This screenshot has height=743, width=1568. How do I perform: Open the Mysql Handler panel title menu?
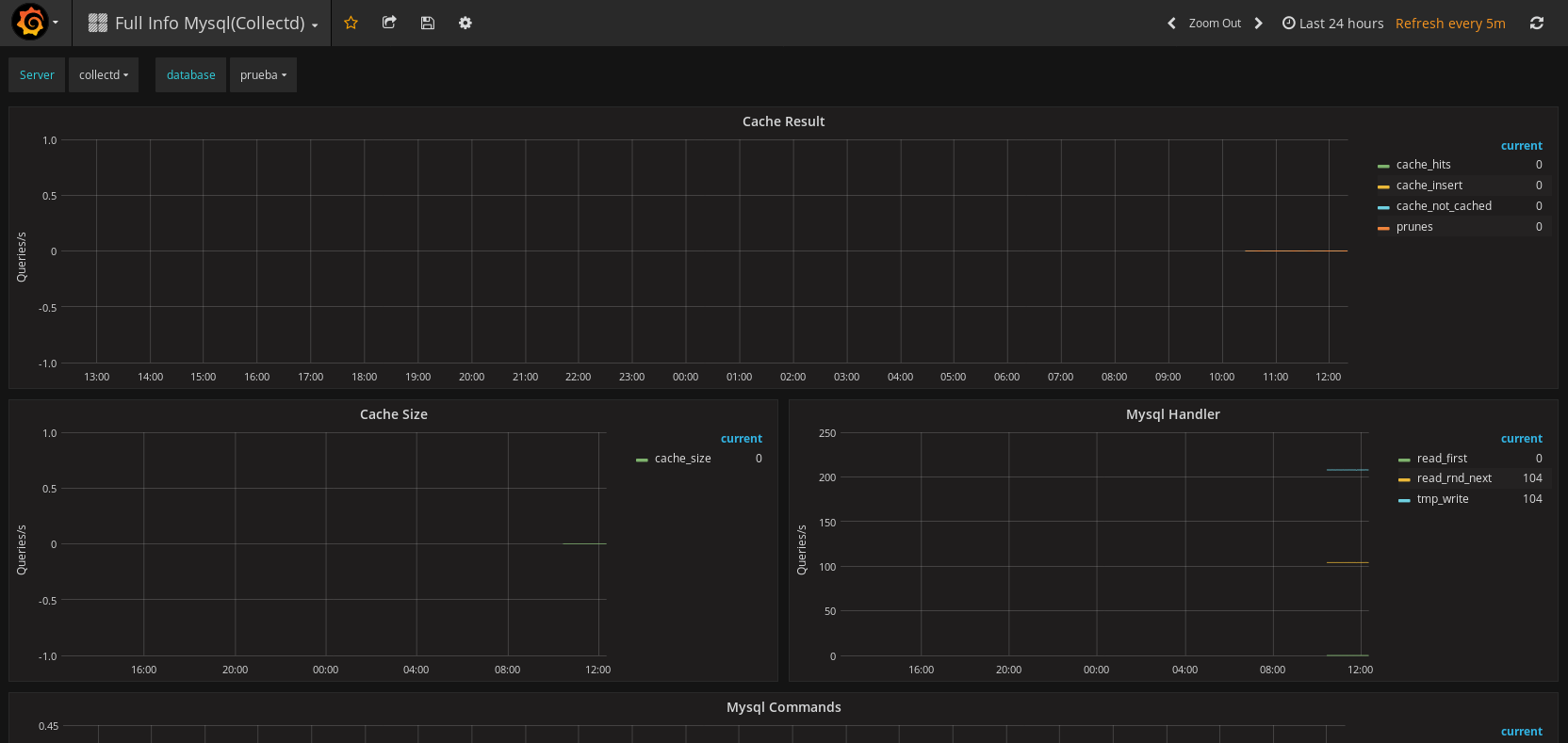pos(1172,414)
